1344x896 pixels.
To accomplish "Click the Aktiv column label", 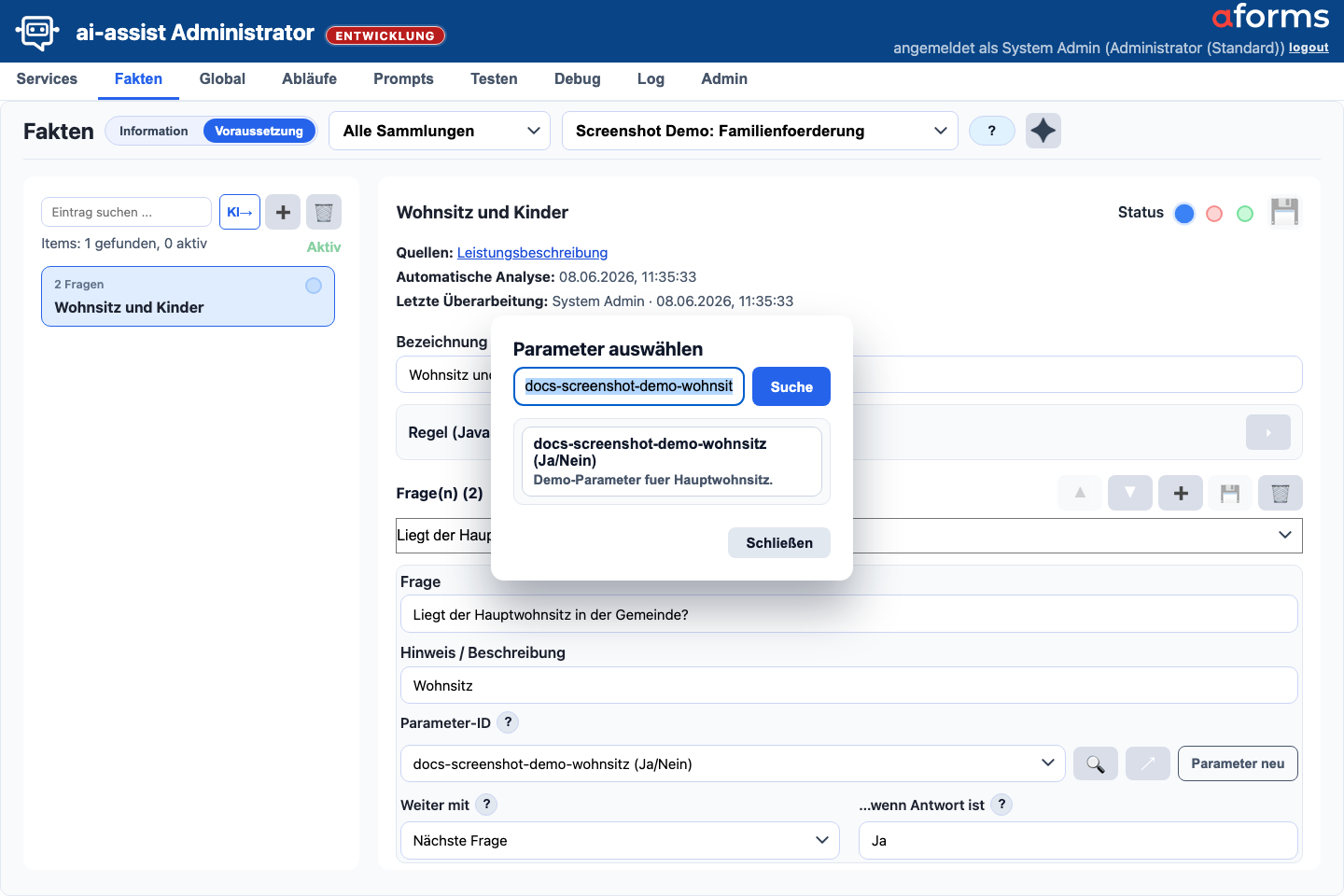I will (x=324, y=247).
